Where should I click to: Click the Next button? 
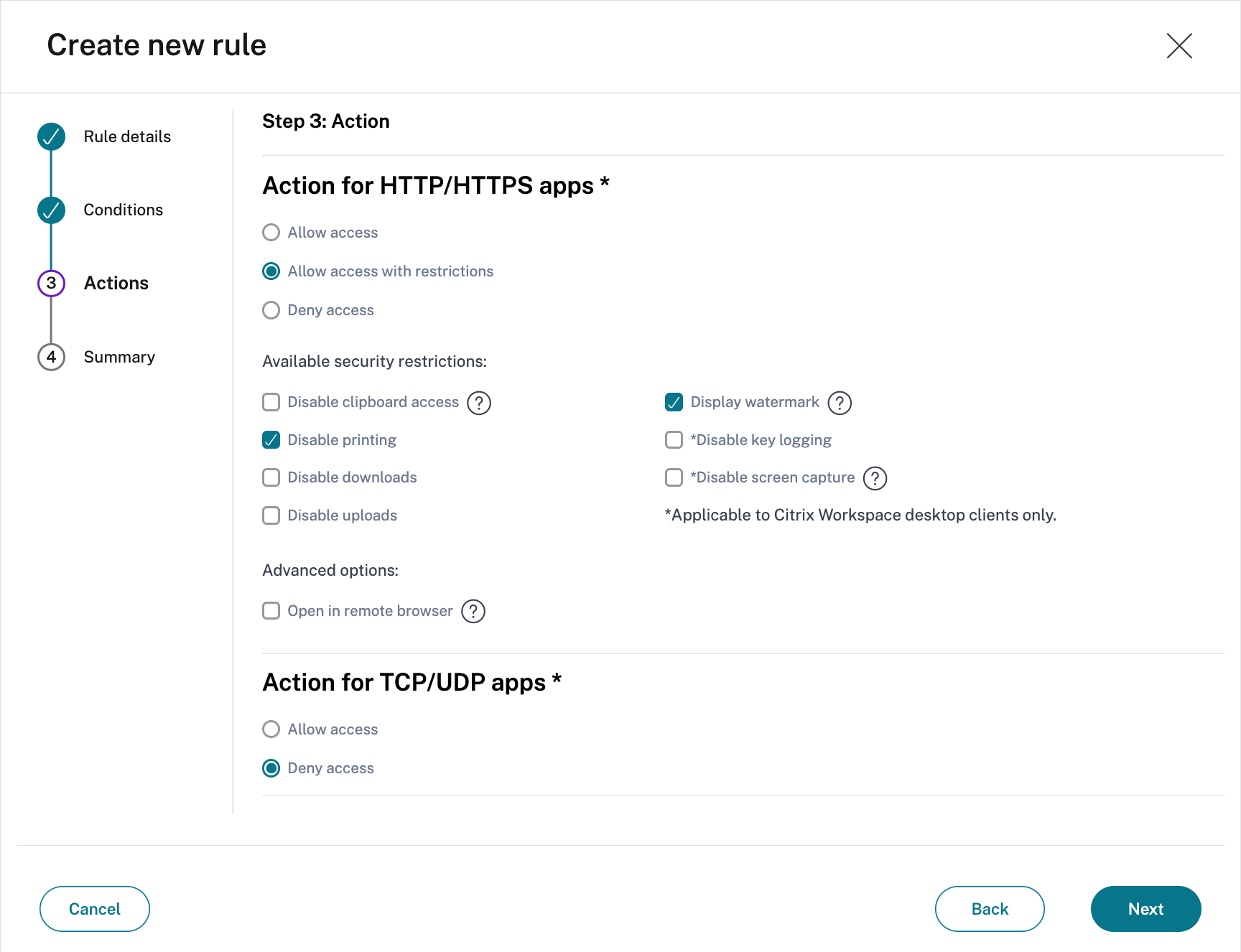coord(1145,909)
